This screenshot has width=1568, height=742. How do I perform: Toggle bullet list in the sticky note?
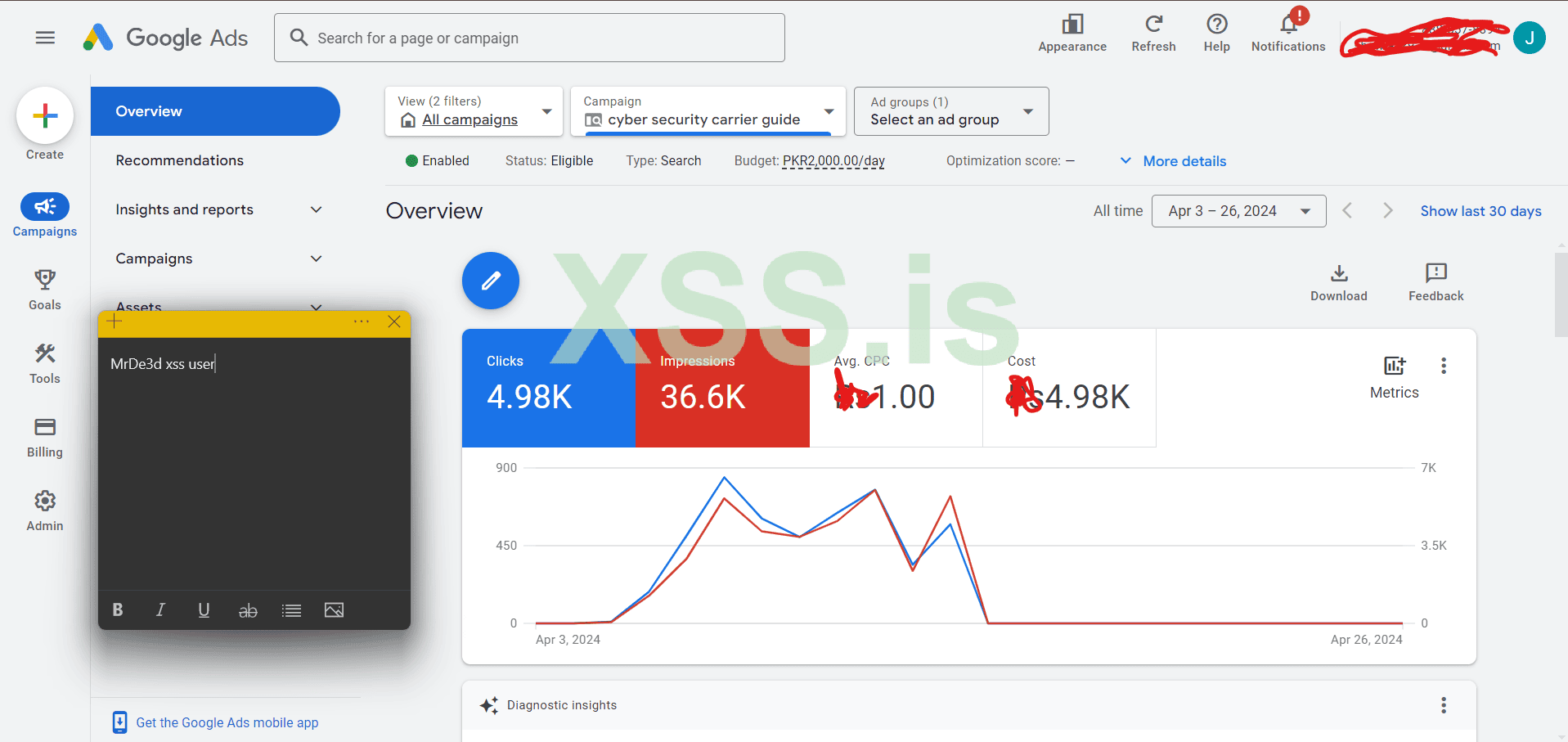(291, 610)
